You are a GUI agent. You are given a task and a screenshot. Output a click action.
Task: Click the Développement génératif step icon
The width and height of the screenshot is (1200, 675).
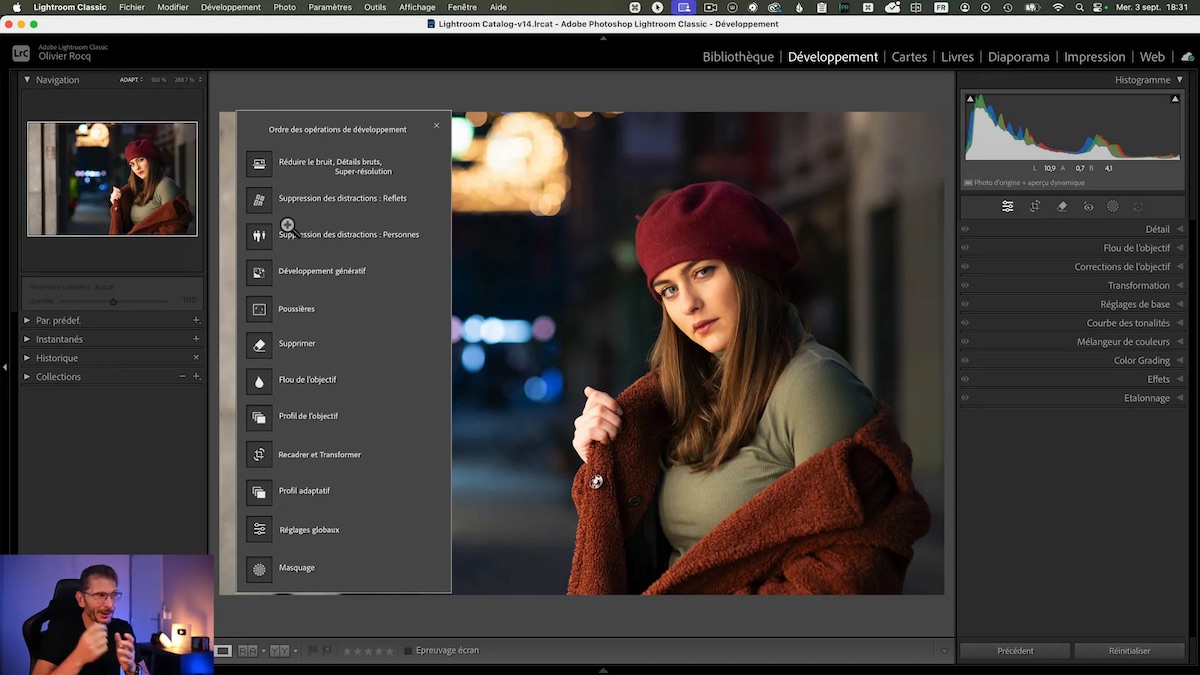click(x=259, y=272)
